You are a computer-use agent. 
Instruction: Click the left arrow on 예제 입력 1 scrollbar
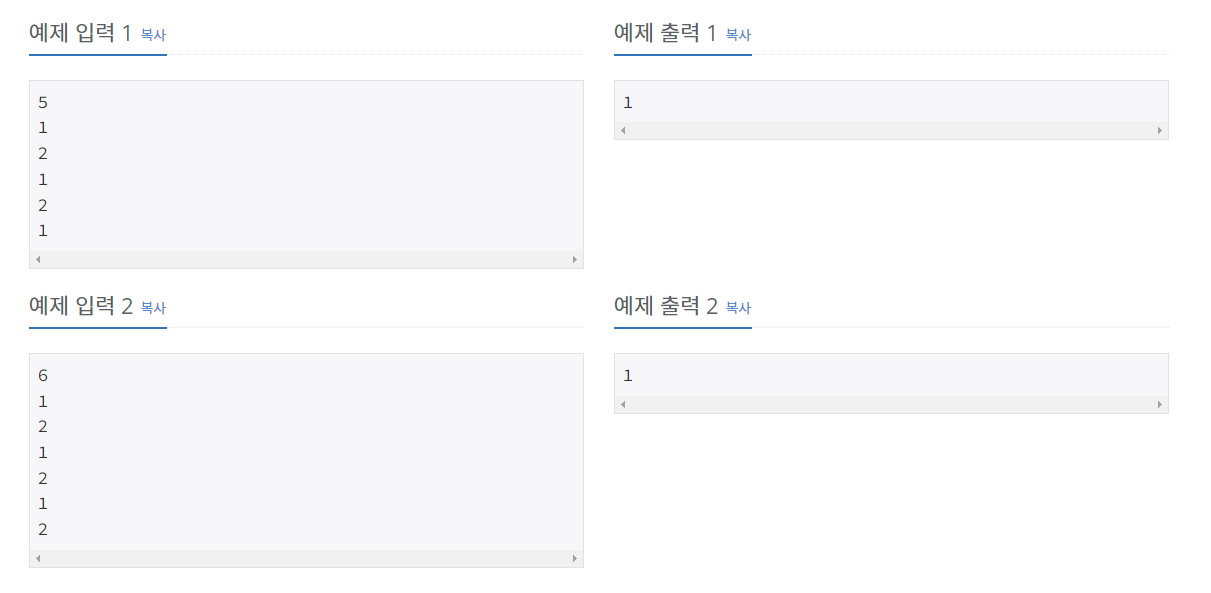38,258
